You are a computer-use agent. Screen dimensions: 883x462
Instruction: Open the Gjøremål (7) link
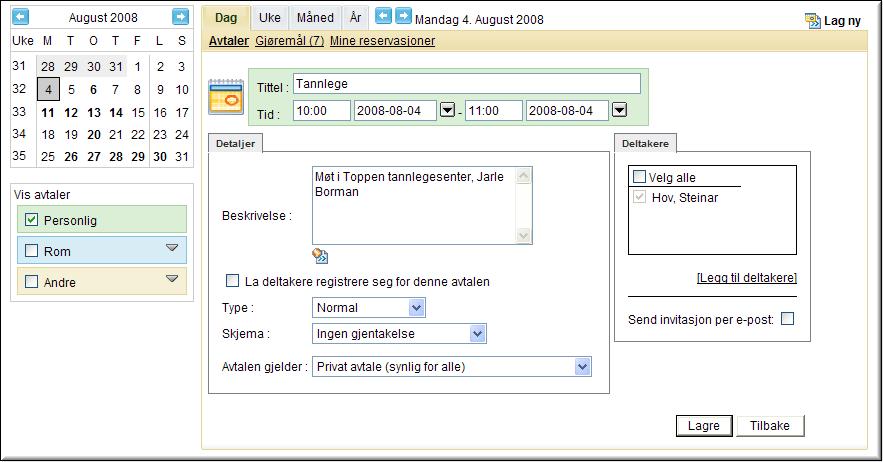(289, 41)
